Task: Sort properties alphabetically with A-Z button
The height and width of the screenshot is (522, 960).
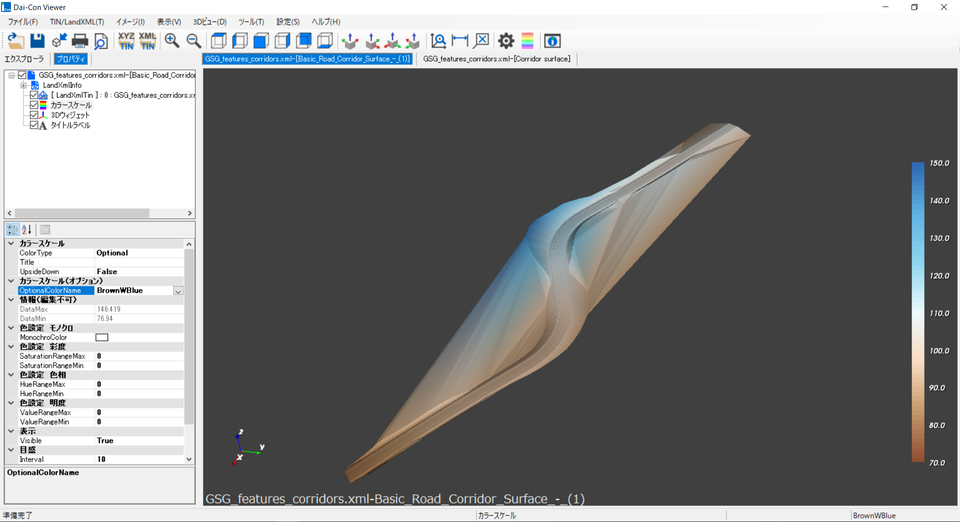Action: click(27, 229)
